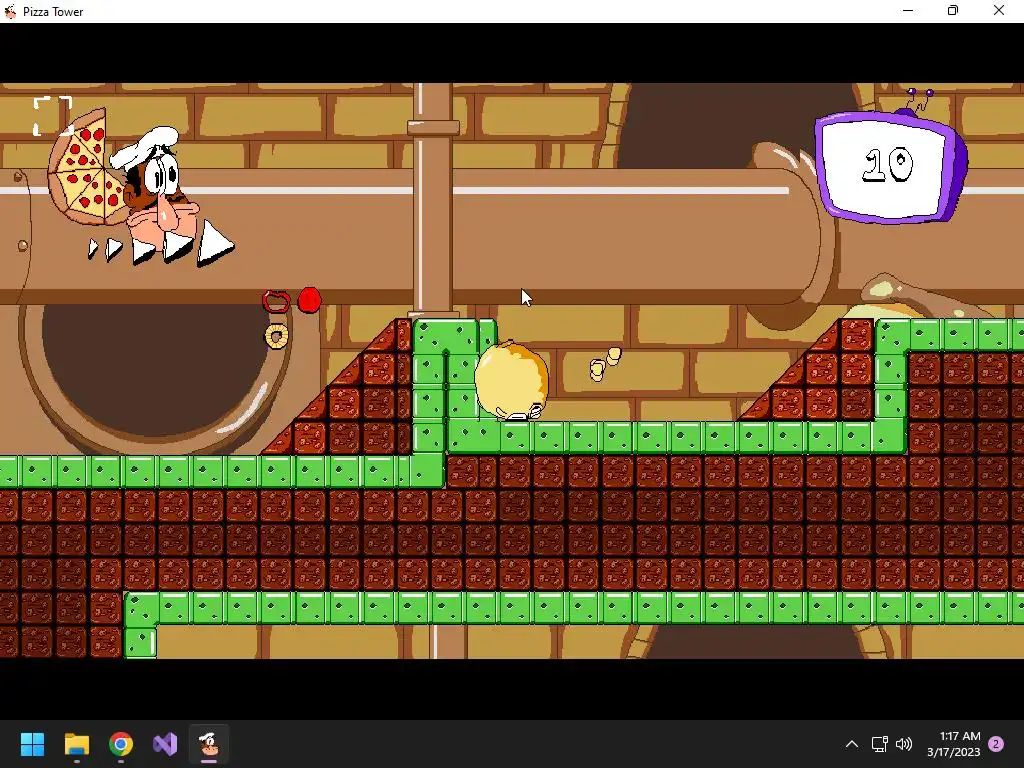Restore down the Pizza Tower window
This screenshot has width=1024, height=768.
click(x=953, y=11)
